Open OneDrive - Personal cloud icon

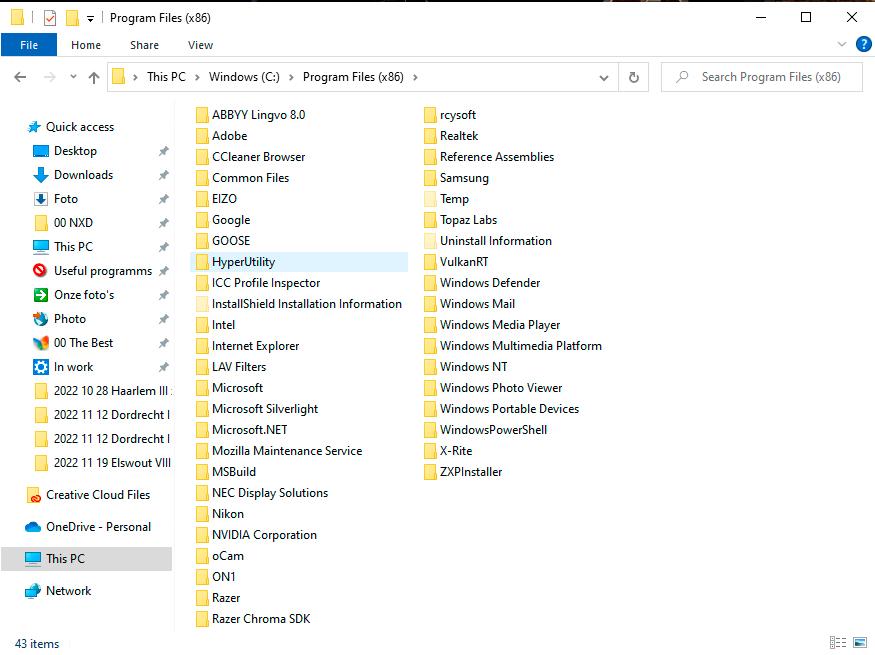33,527
